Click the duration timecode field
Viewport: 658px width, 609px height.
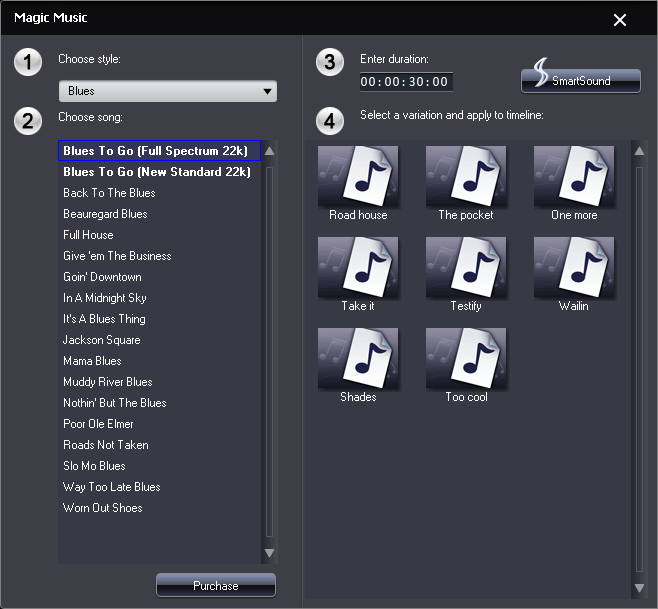pos(406,82)
